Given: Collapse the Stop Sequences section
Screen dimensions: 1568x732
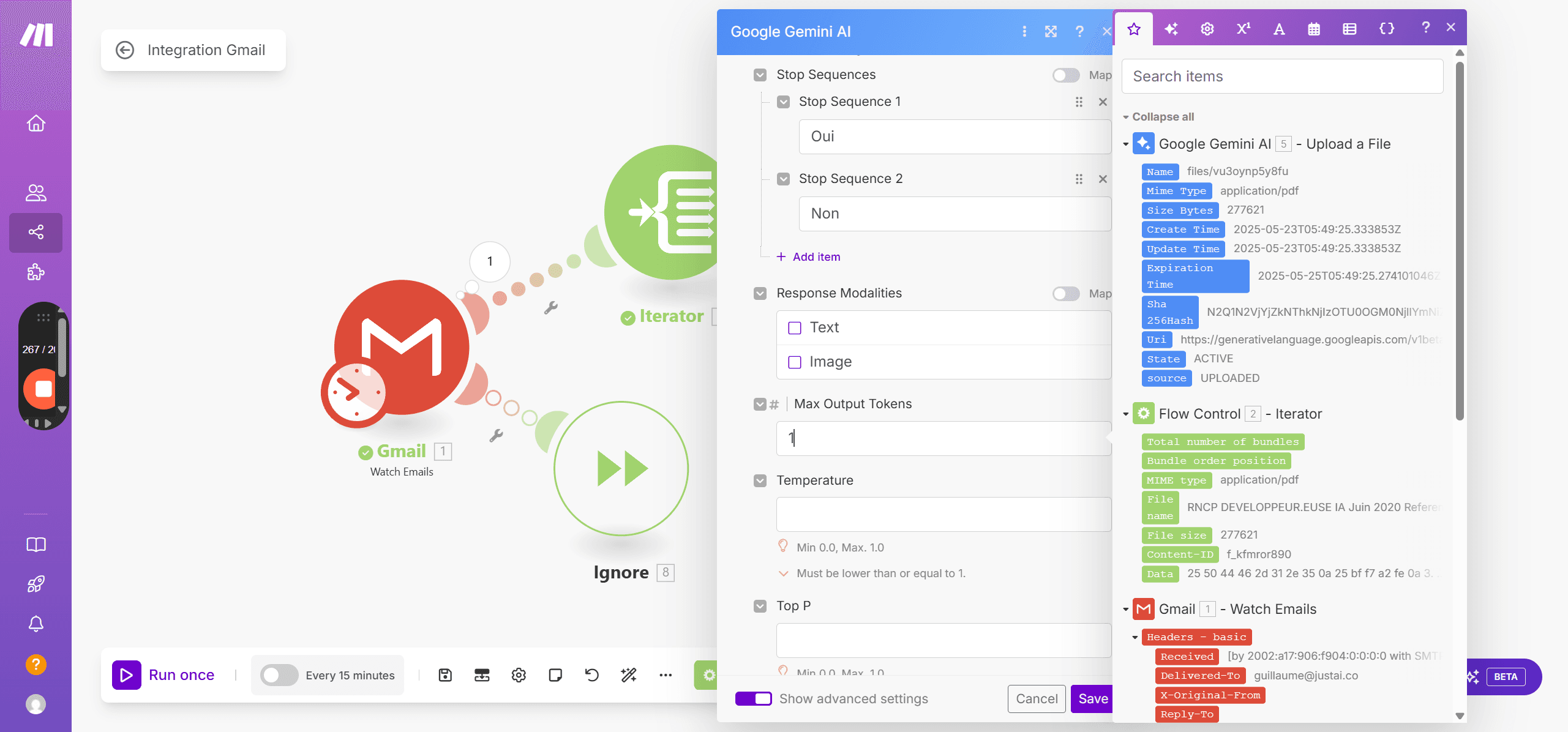Looking at the screenshot, I should 760,75.
